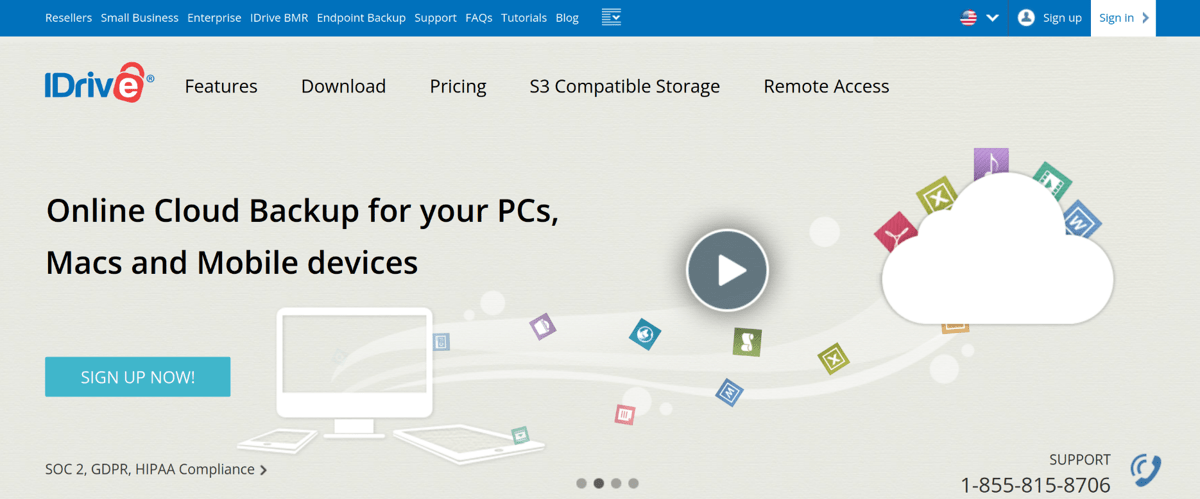The width and height of the screenshot is (1200, 499).
Task: Open SOC 2, GDPR, HIPAA Compliance link
Action: (156, 469)
